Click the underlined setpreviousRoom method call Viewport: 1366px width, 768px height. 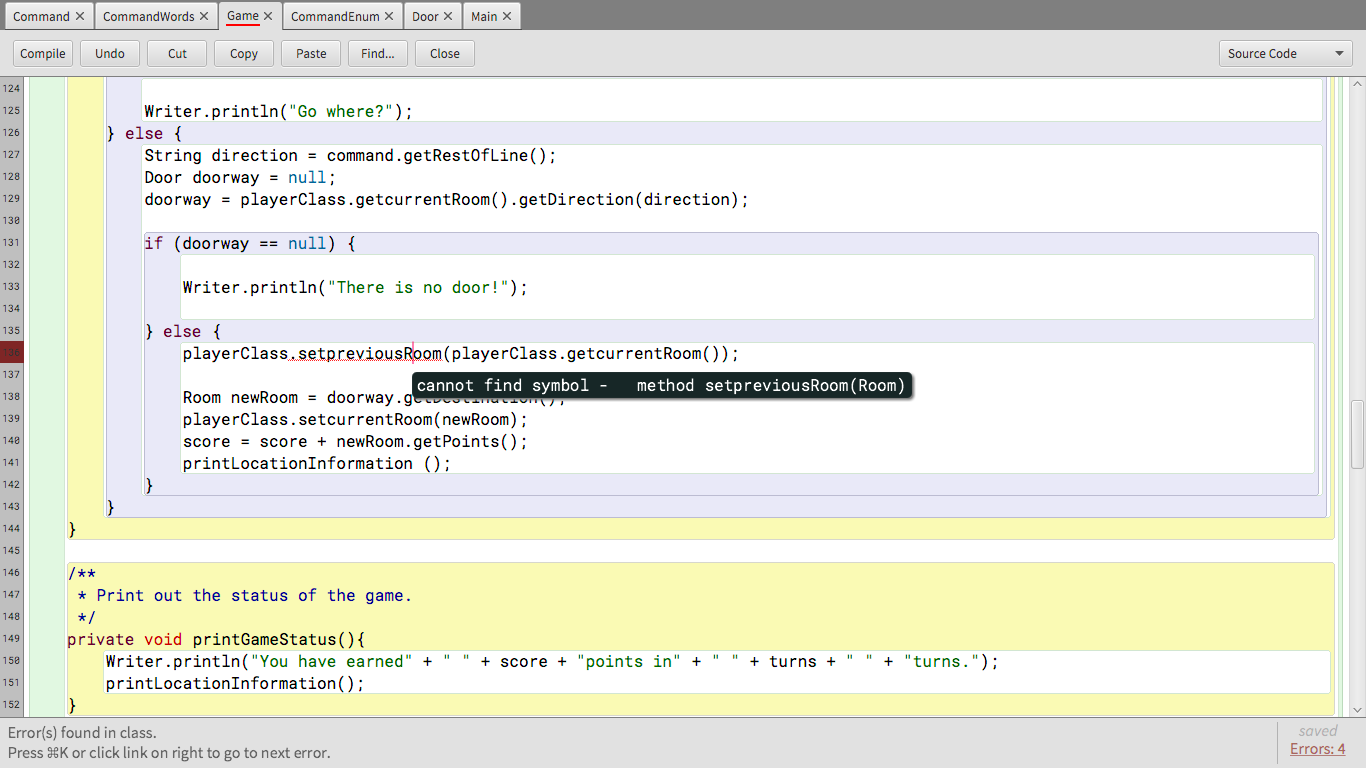click(x=370, y=354)
